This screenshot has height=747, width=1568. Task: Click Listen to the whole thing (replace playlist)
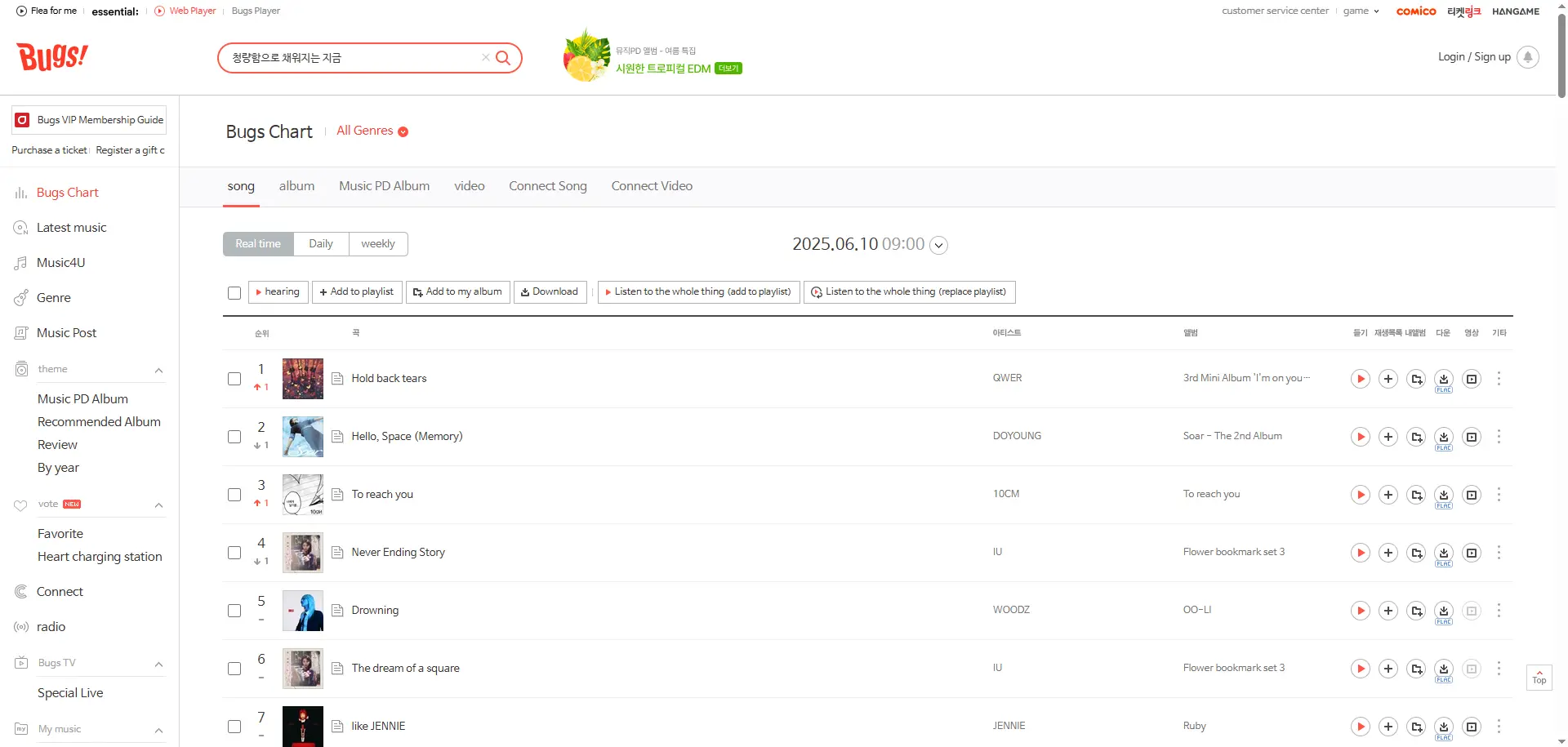tap(909, 292)
